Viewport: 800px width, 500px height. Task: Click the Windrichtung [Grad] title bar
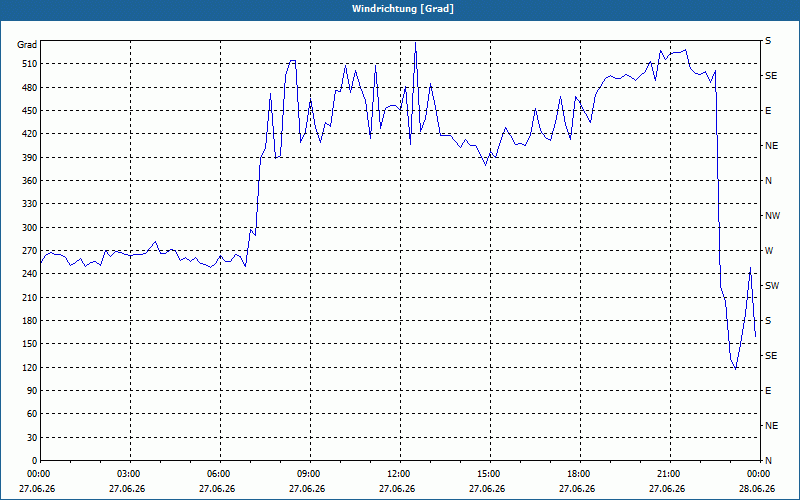click(x=400, y=9)
